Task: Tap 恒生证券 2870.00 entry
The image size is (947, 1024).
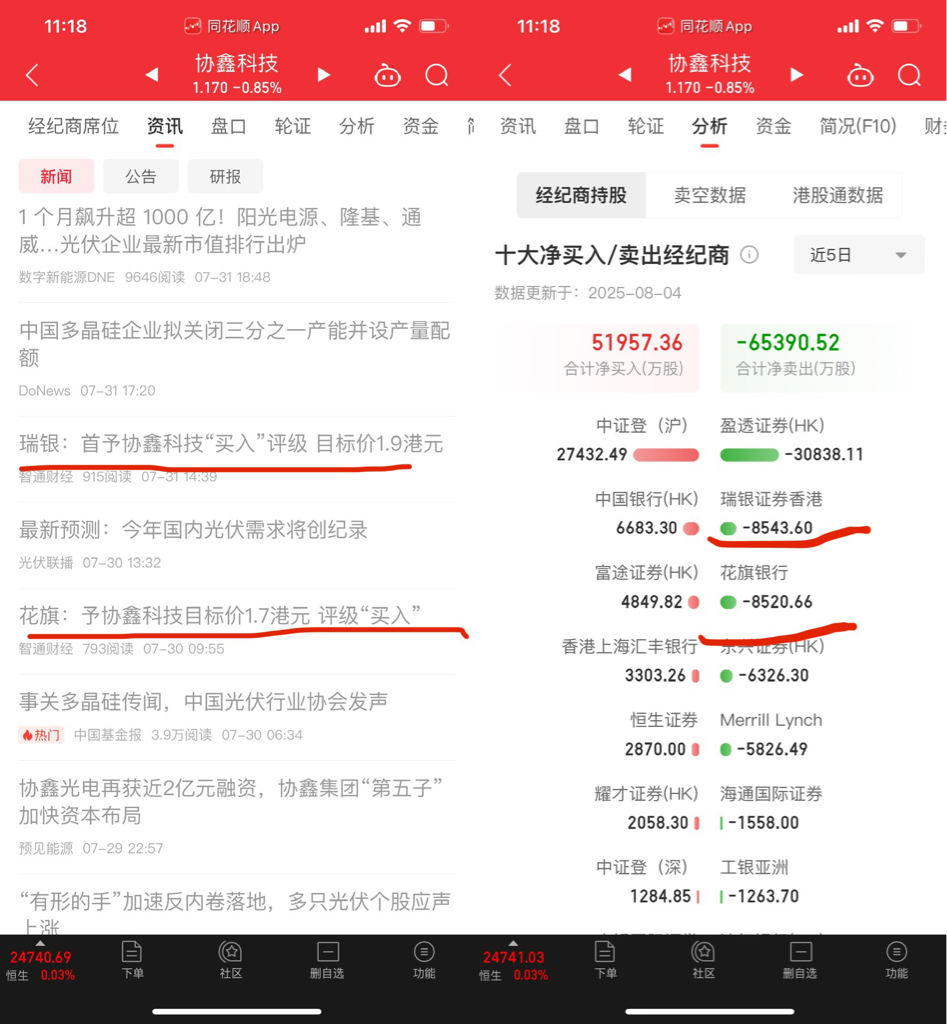Action: coord(662,735)
